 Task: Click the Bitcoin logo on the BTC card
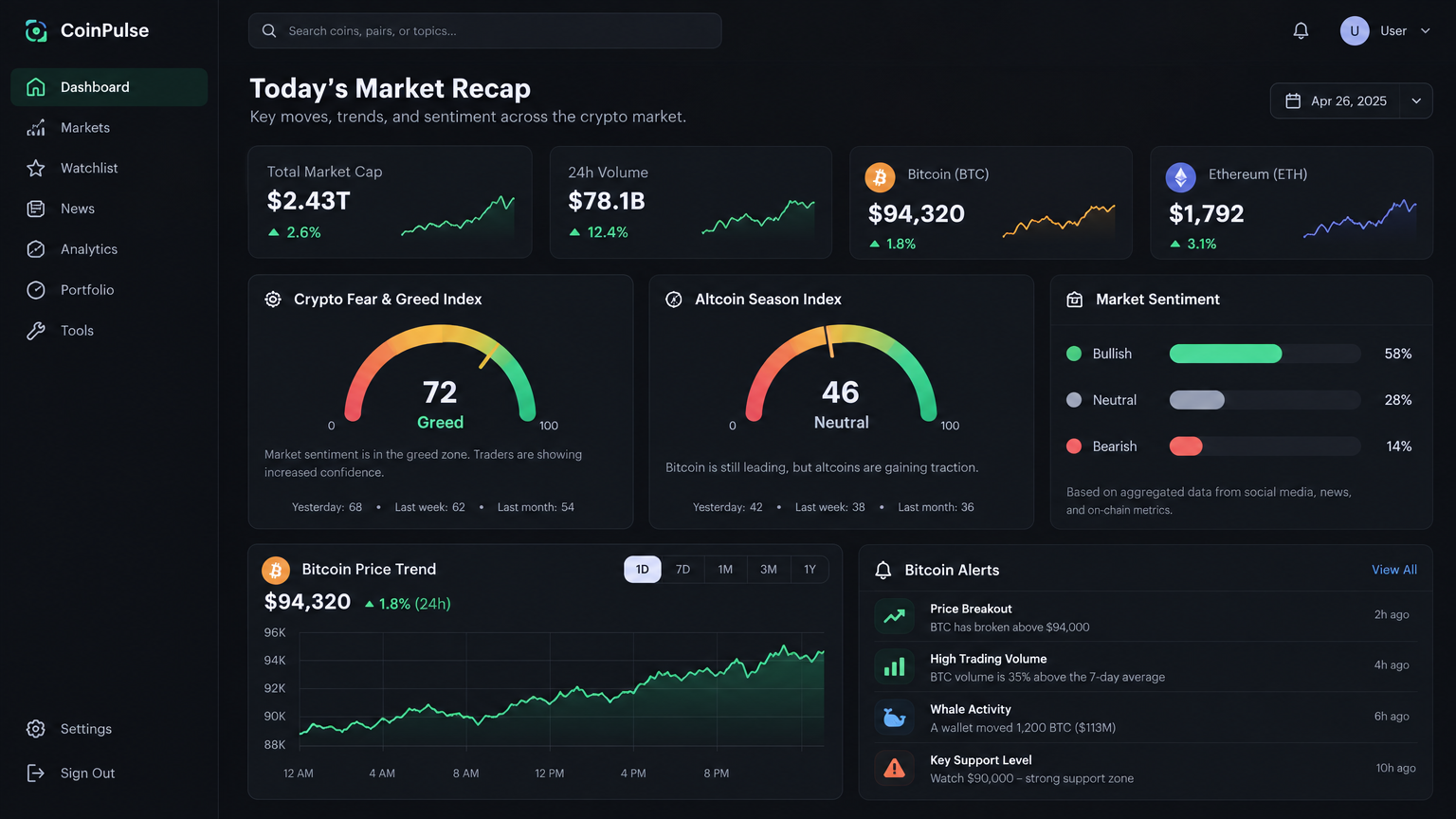click(880, 176)
